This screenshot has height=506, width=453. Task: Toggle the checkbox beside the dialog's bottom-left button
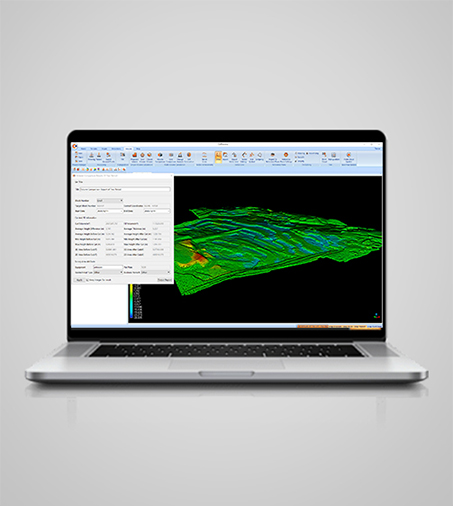tap(87, 280)
